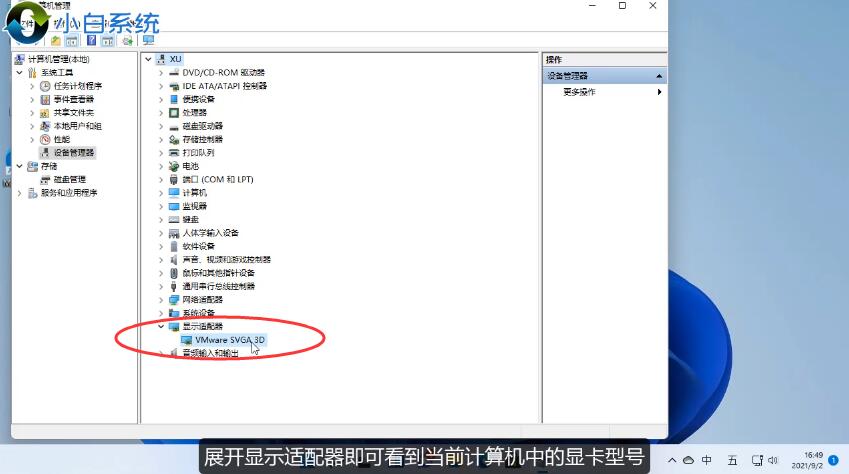Click the 鼠标和其他指针设备 mouse icon
Screen dimensions: 849x474
(x=174, y=273)
